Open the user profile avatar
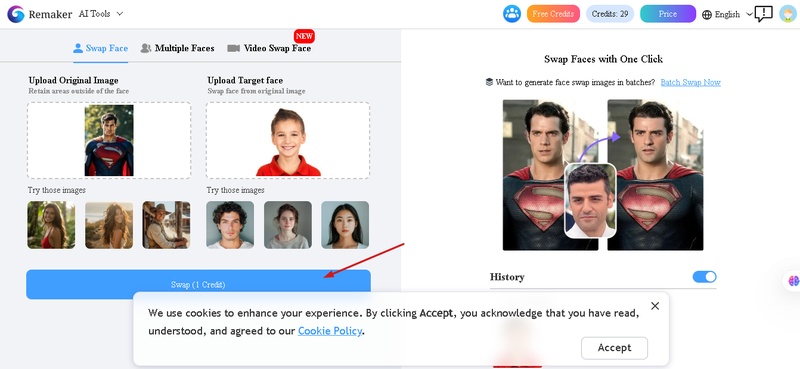Screen dimensions: 800x369 (788, 14)
